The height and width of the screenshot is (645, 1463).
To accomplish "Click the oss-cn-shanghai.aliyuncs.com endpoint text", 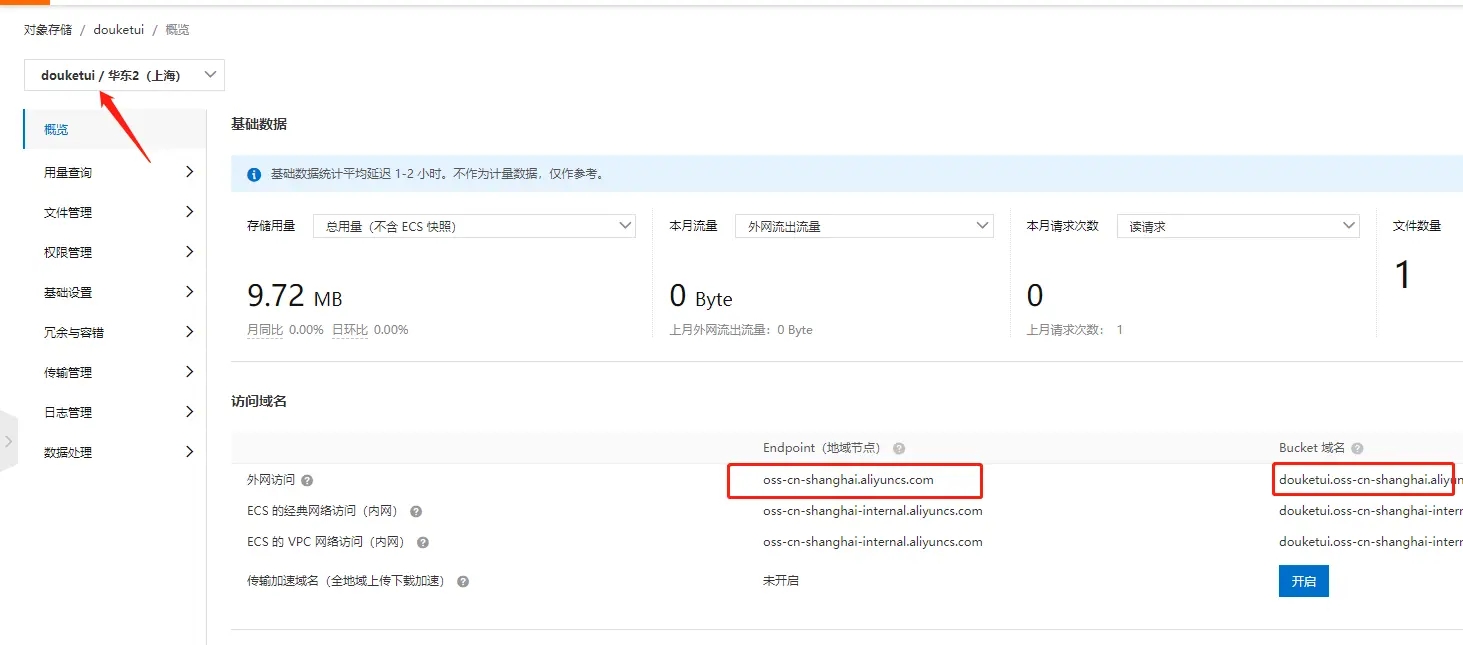I will (848, 480).
